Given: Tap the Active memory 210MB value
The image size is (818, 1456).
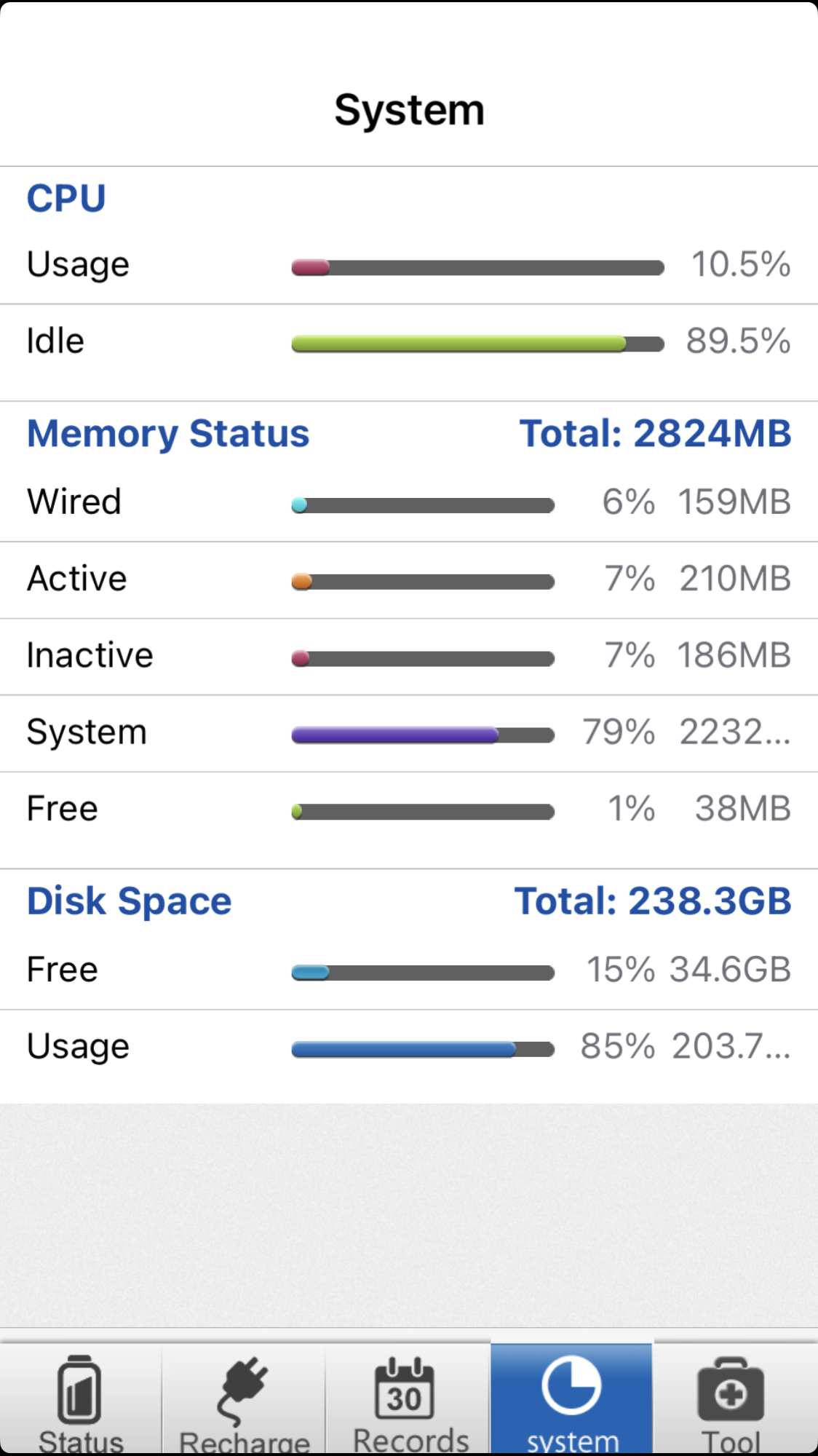Looking at the screenshot, I should [x=735, y=579].
